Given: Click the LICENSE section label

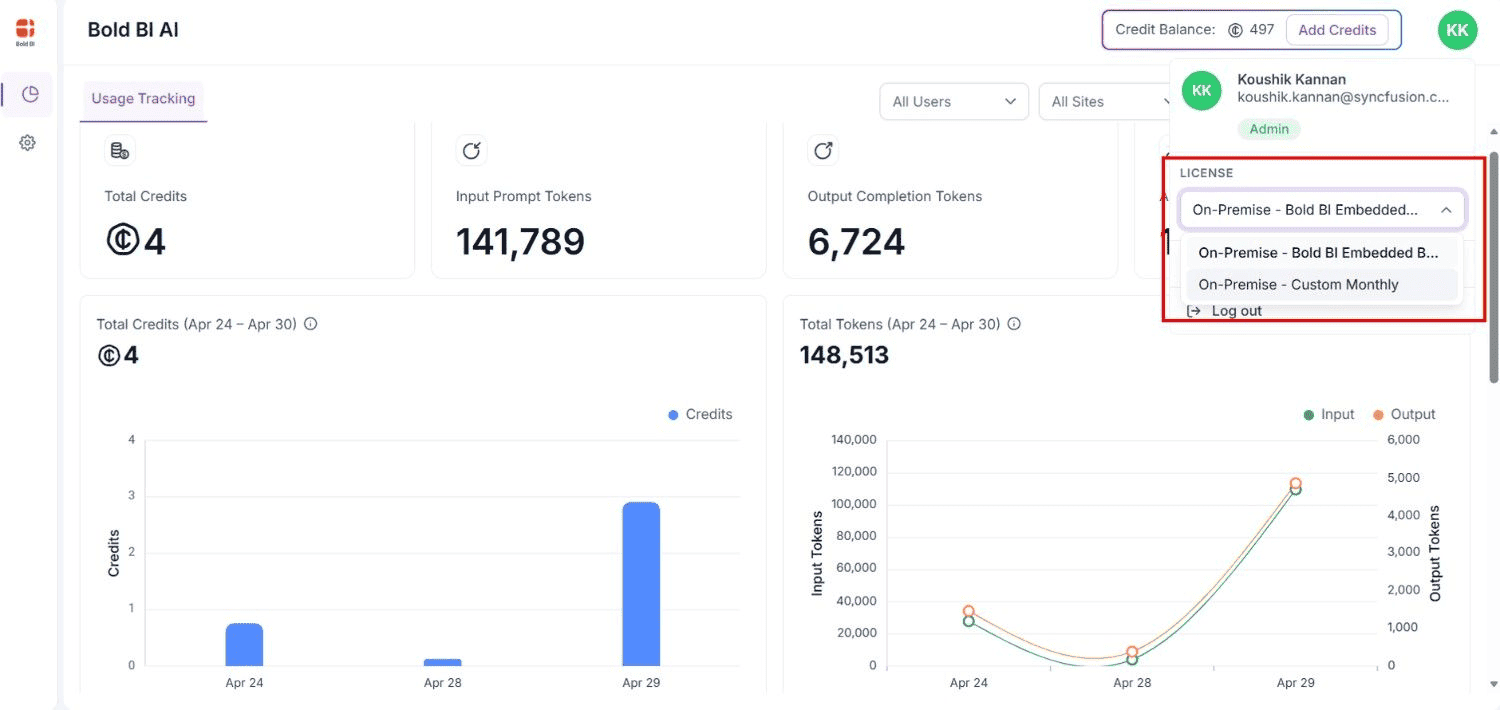Looking at the screenshot, I should coord(1206,173).
